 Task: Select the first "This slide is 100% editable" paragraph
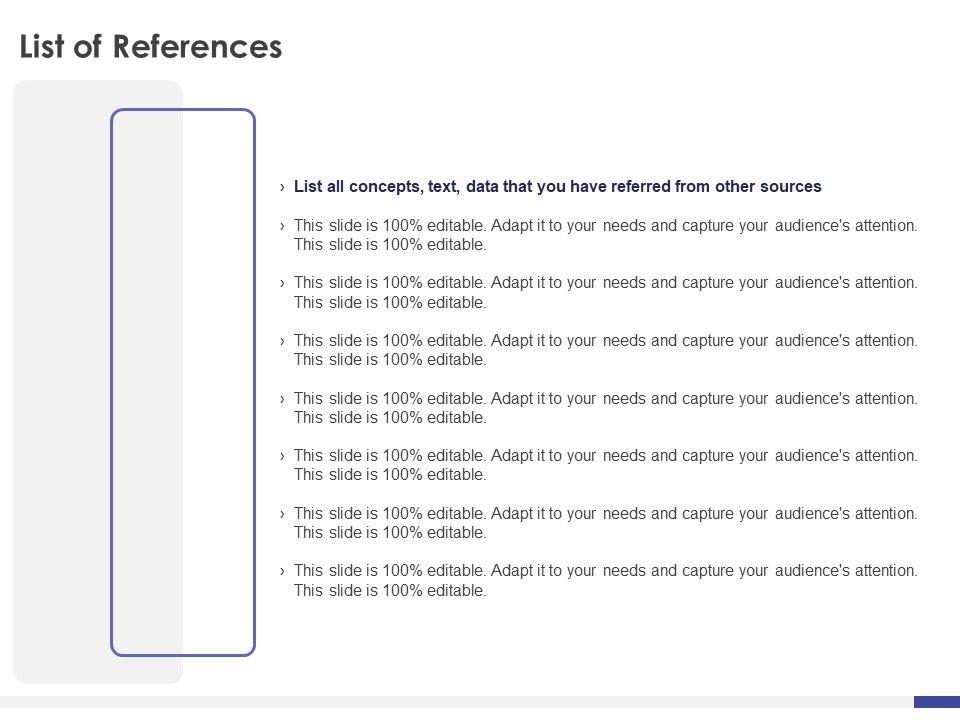[x=605, y=235]
